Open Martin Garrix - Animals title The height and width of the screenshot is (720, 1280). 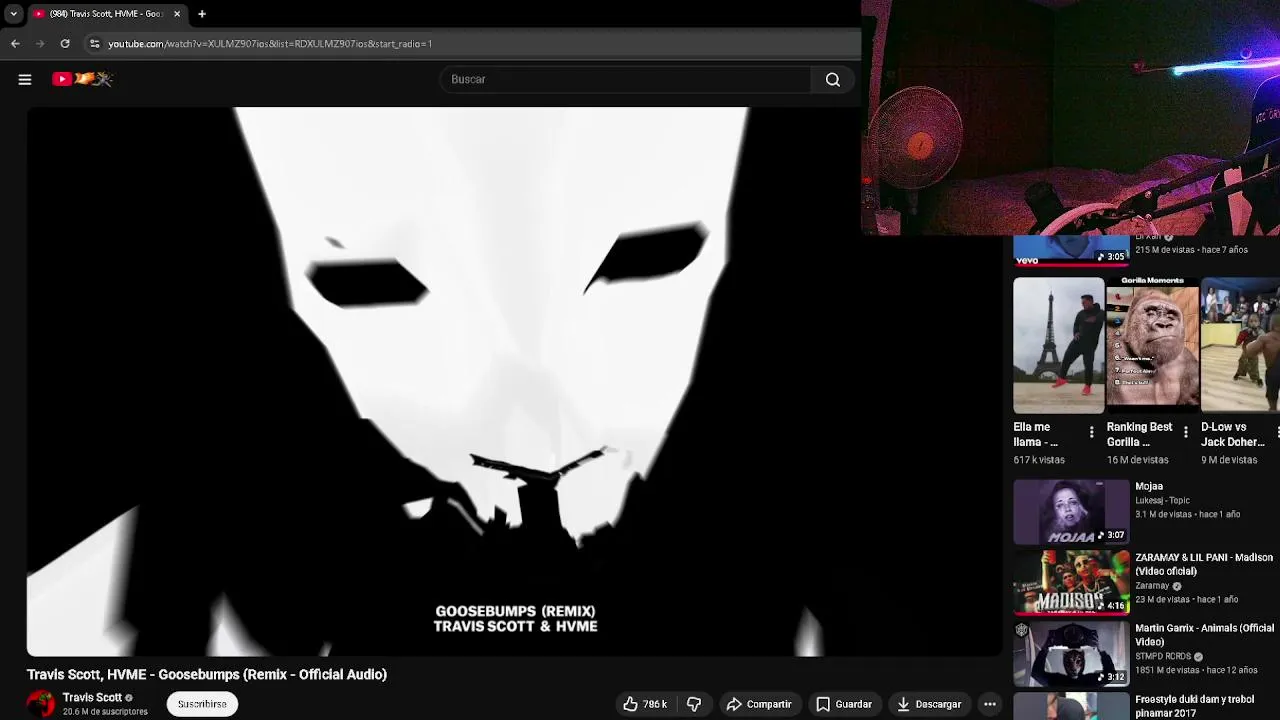pyautogui.click(x=1204, y=635)
